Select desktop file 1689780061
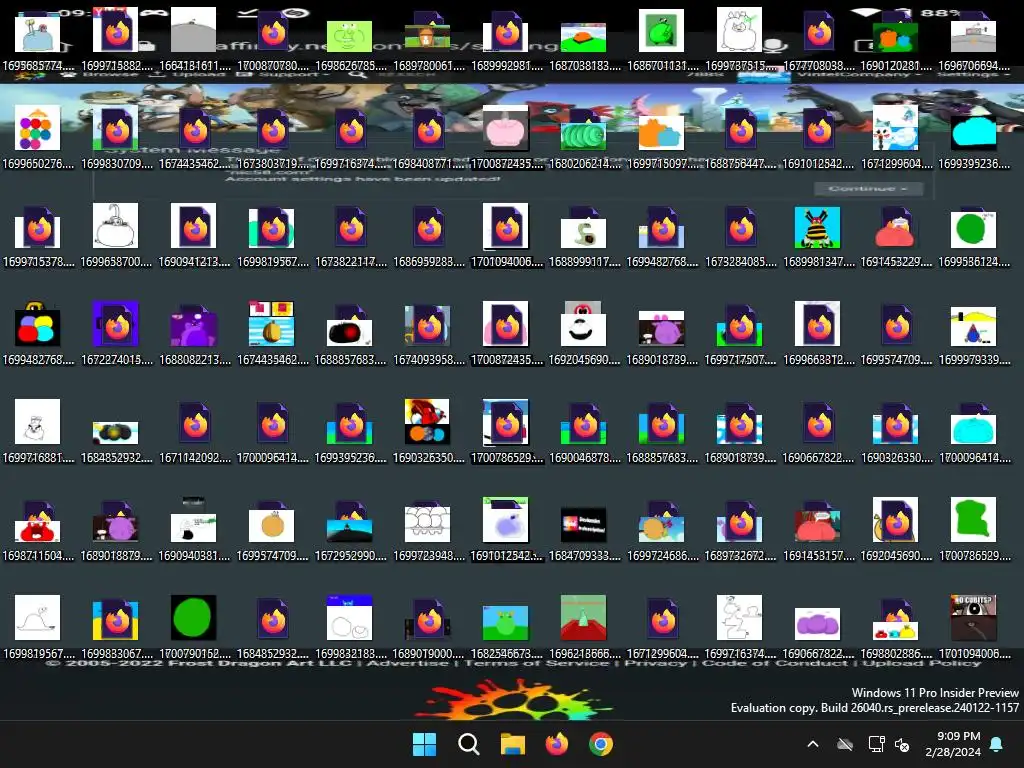Image resolution: width=1024 pixels, height=768 pixels. click(428, 40)
